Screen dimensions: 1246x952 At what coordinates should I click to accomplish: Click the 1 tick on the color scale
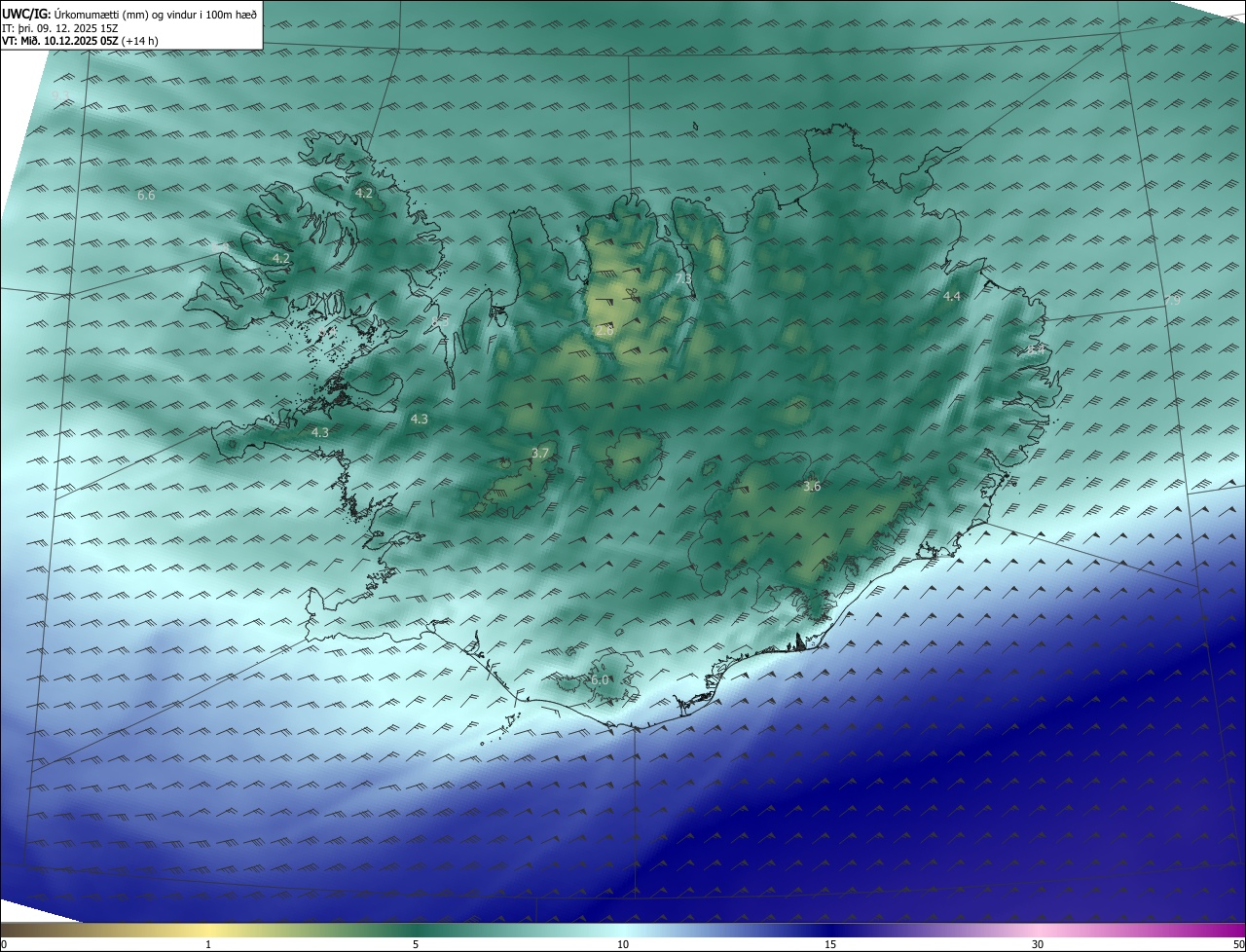coord(208,945)
